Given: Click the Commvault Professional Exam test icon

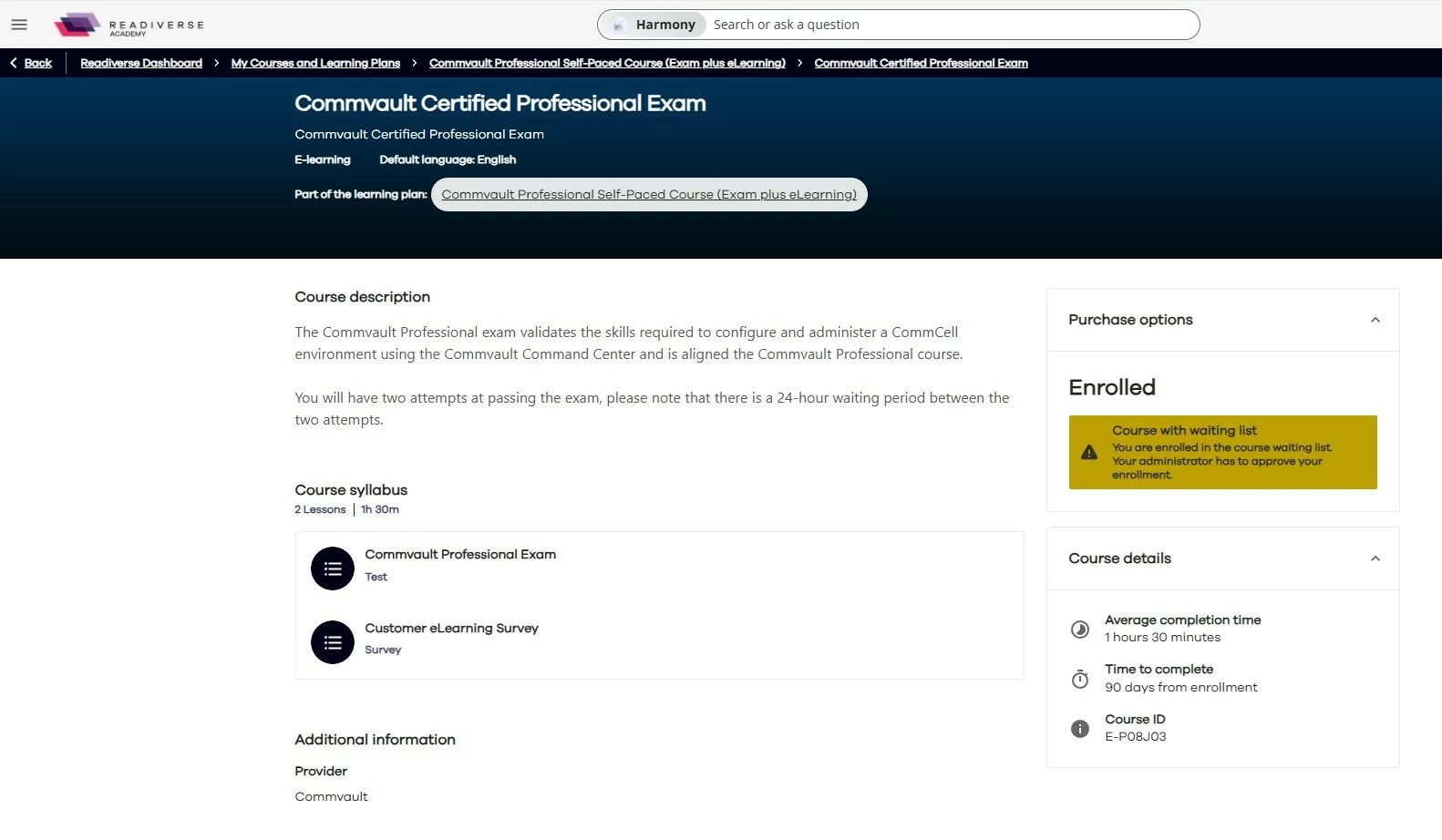Looking at the screenshot, I should pos(333,569).
